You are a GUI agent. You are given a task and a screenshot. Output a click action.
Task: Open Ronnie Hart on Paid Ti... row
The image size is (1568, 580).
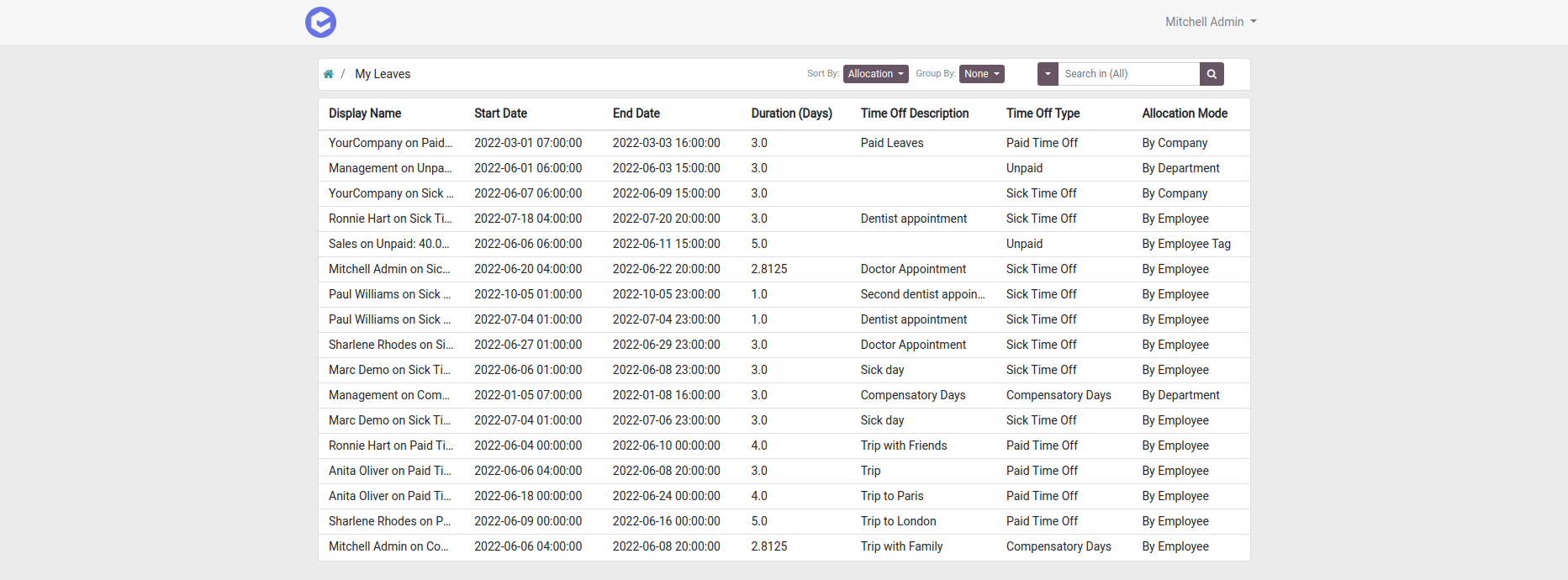[784, 446]
